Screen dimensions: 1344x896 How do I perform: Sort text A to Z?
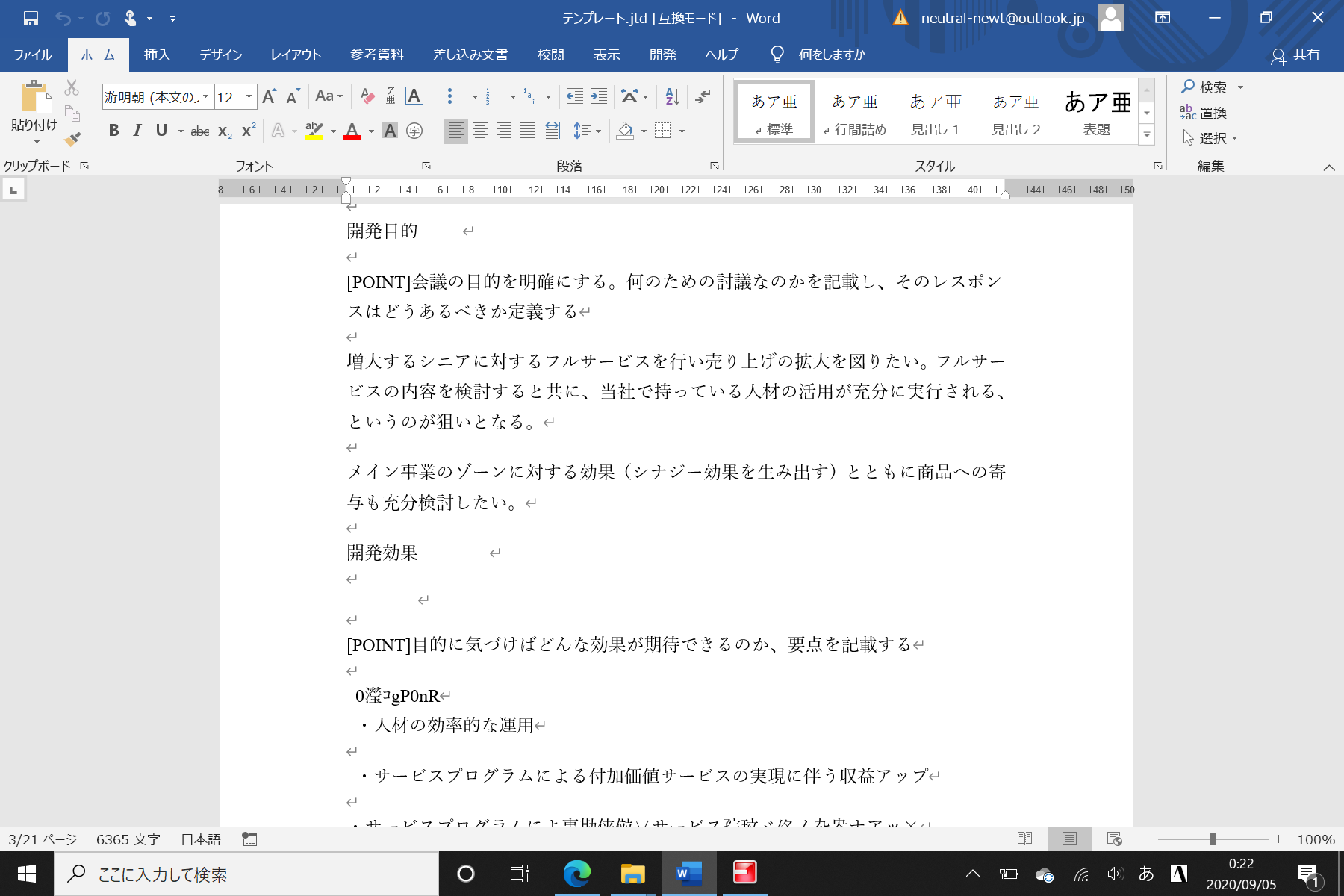pos(672,96)
